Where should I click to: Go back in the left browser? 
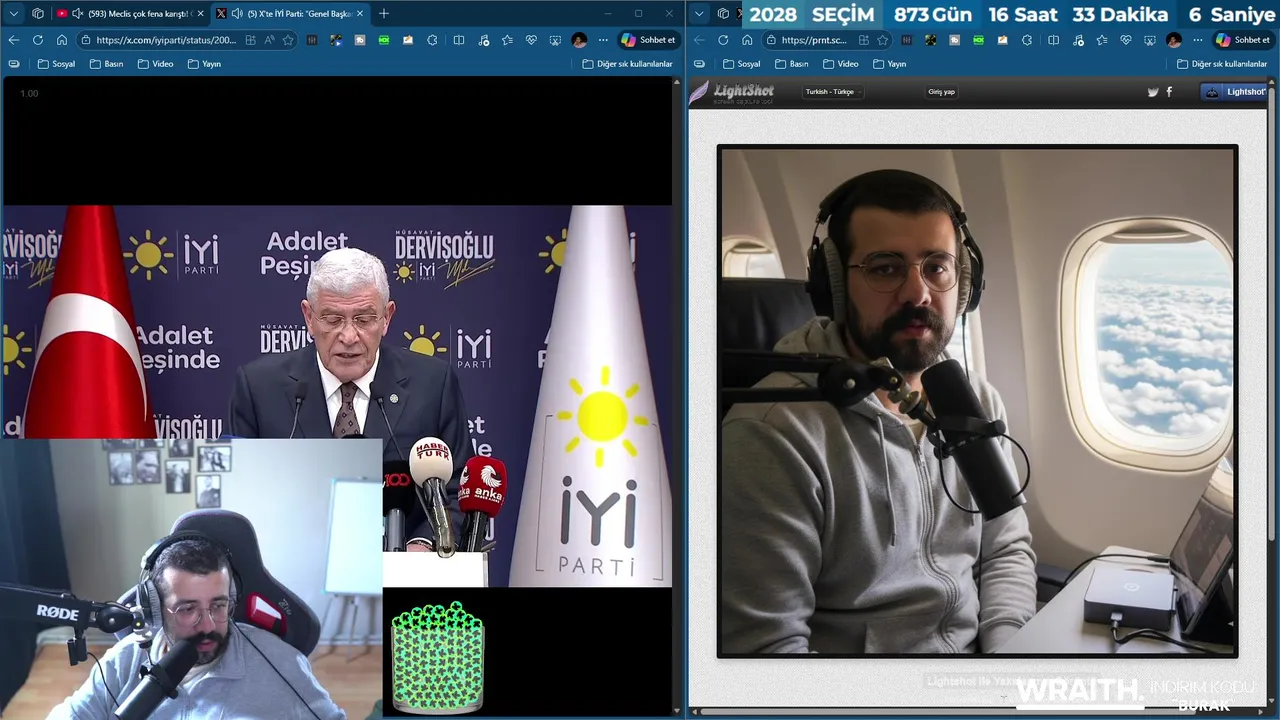[x=14, y=40]
